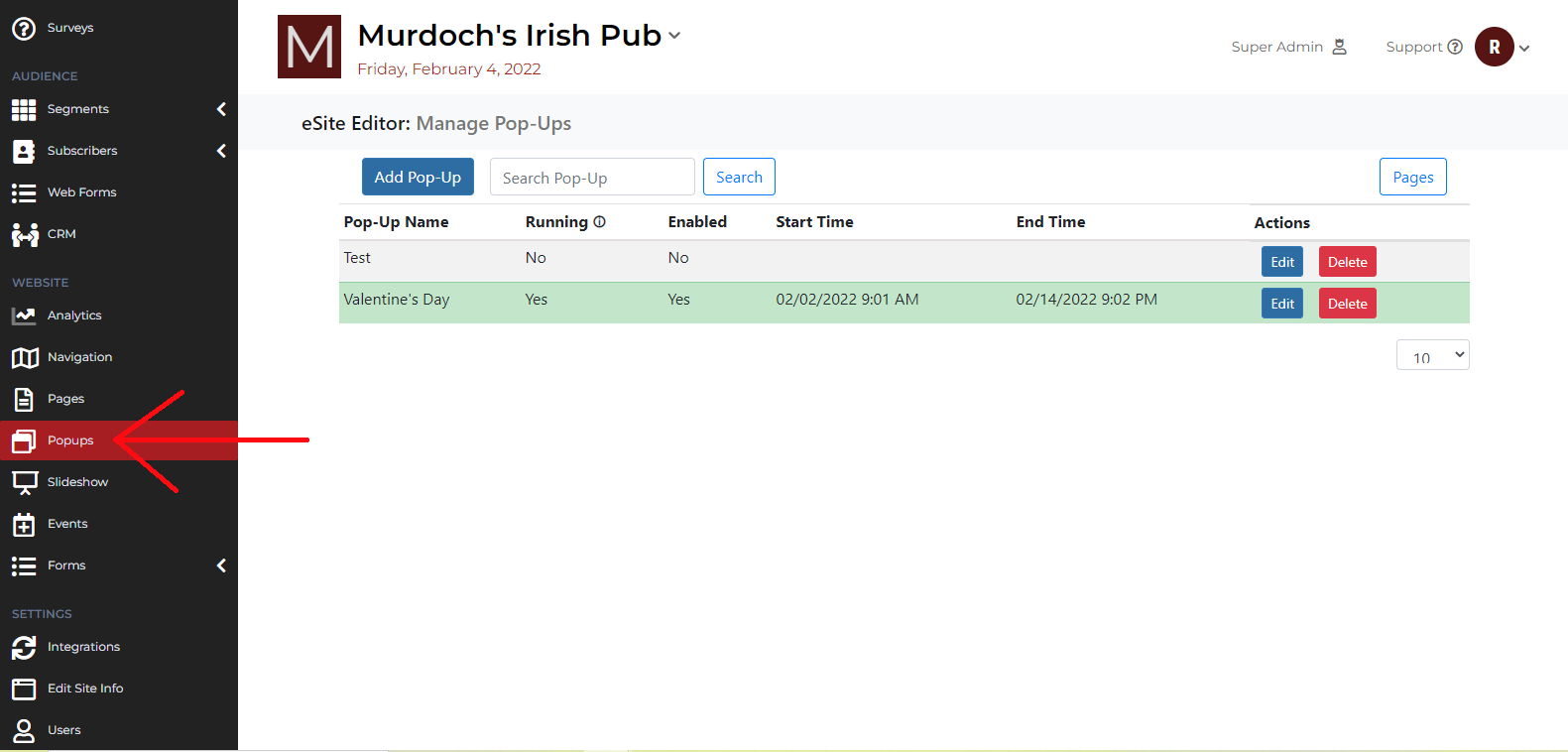Click the Web Forms list icon
This screenshot has width=1568, height=752.
[24, 193]
